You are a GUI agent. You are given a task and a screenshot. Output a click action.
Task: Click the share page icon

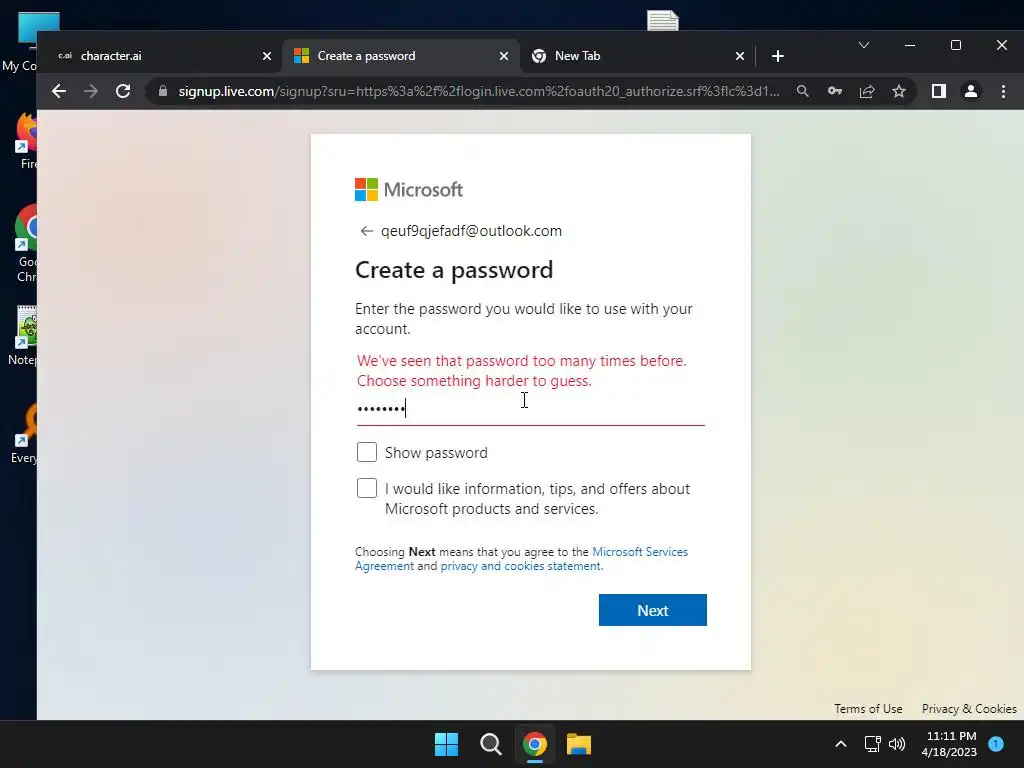(x=867, y=91)
